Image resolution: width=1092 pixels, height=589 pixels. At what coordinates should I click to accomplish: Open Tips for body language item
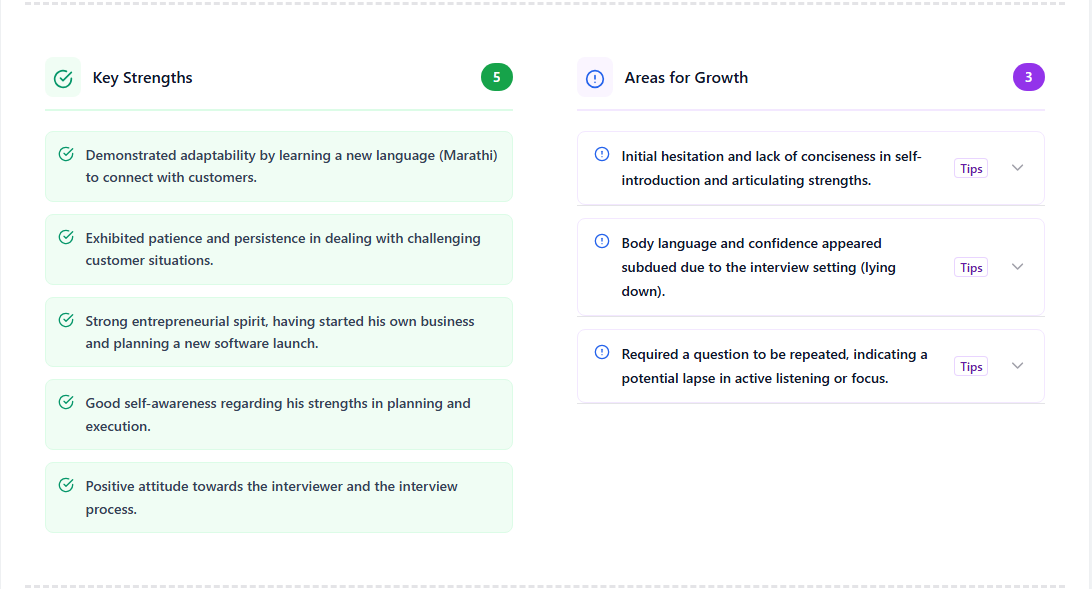(x=971, y=268)
